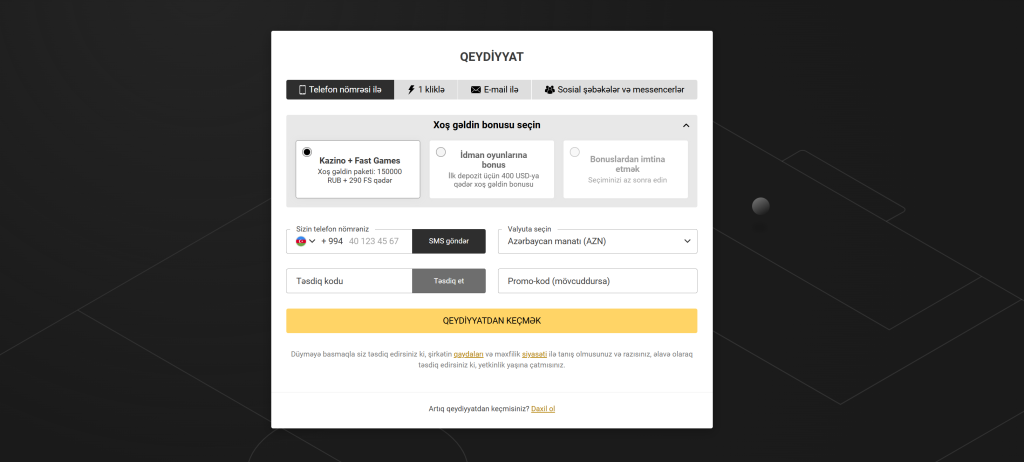This screenshot has height=462, width=1024.
Task: Select İdman oyunlarına bonus option
Action: coord(492,169)
